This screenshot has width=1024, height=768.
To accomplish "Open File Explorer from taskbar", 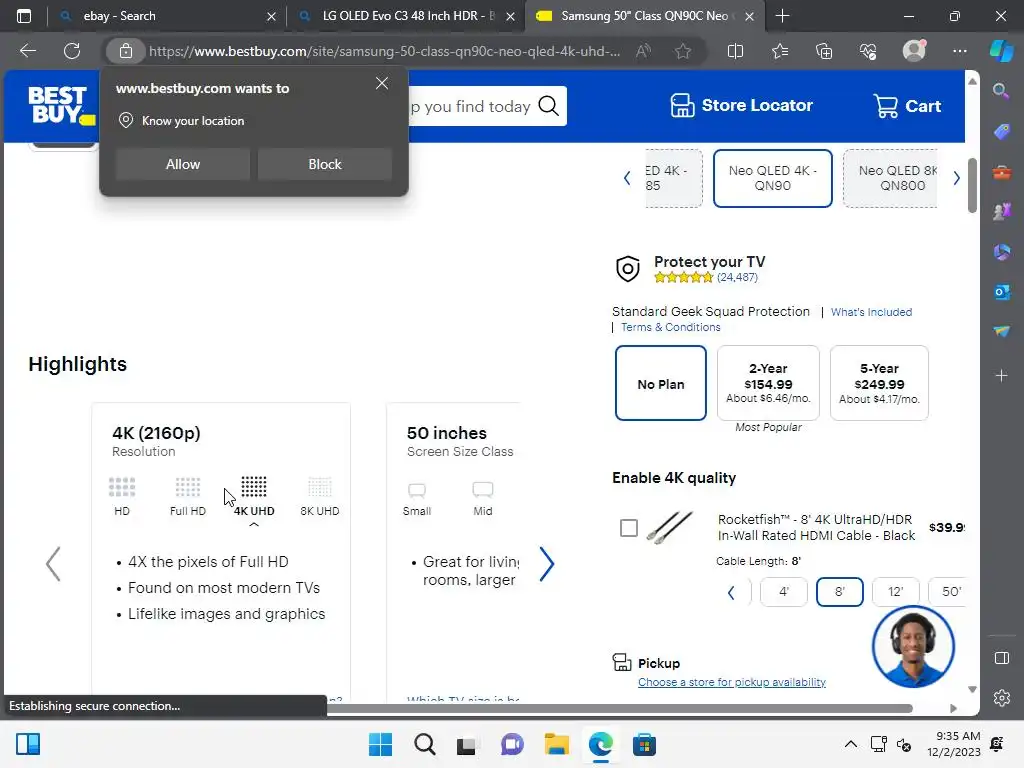I will [556, 744].
